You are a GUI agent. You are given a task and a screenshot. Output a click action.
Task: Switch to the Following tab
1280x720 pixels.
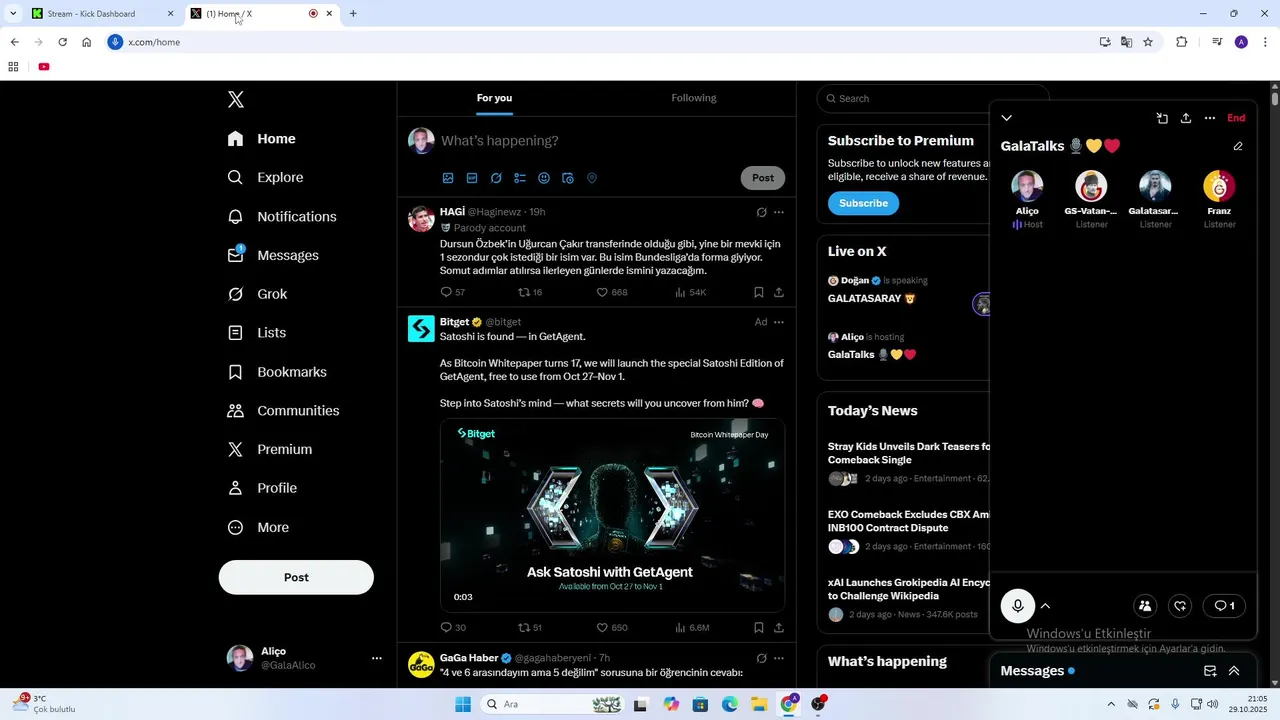(694, 98)
